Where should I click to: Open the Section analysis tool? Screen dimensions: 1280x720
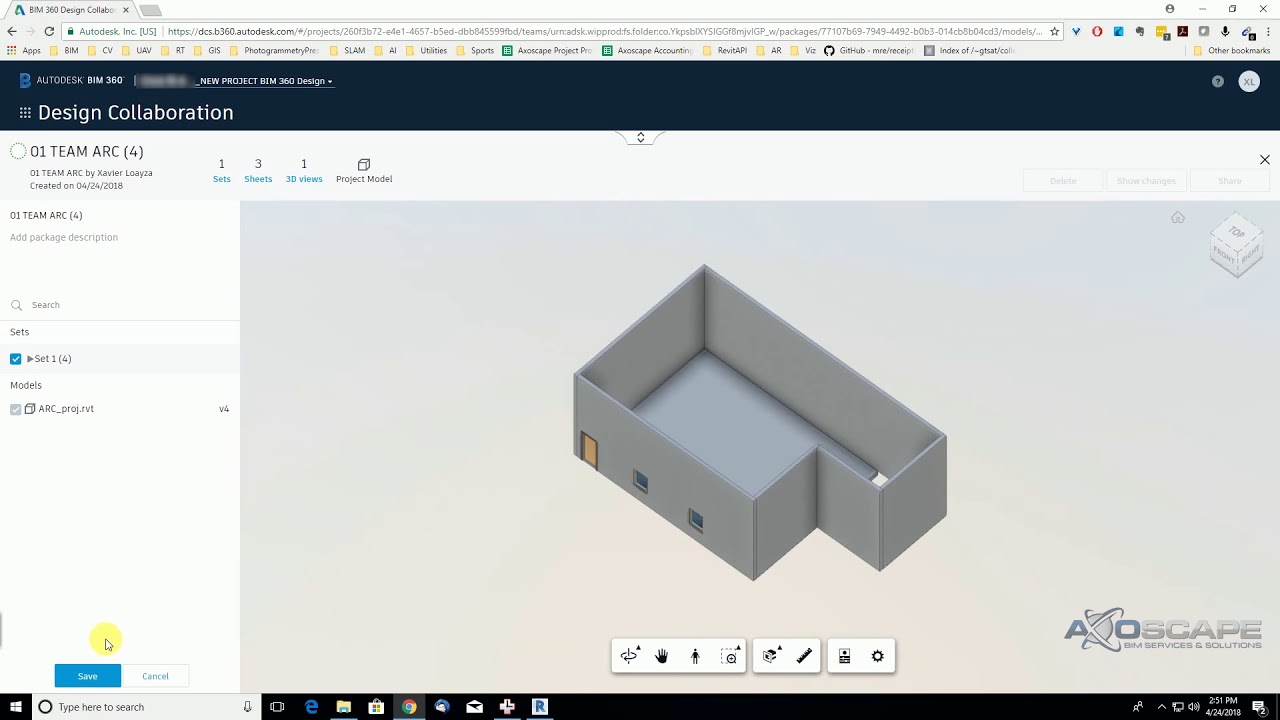770,656
